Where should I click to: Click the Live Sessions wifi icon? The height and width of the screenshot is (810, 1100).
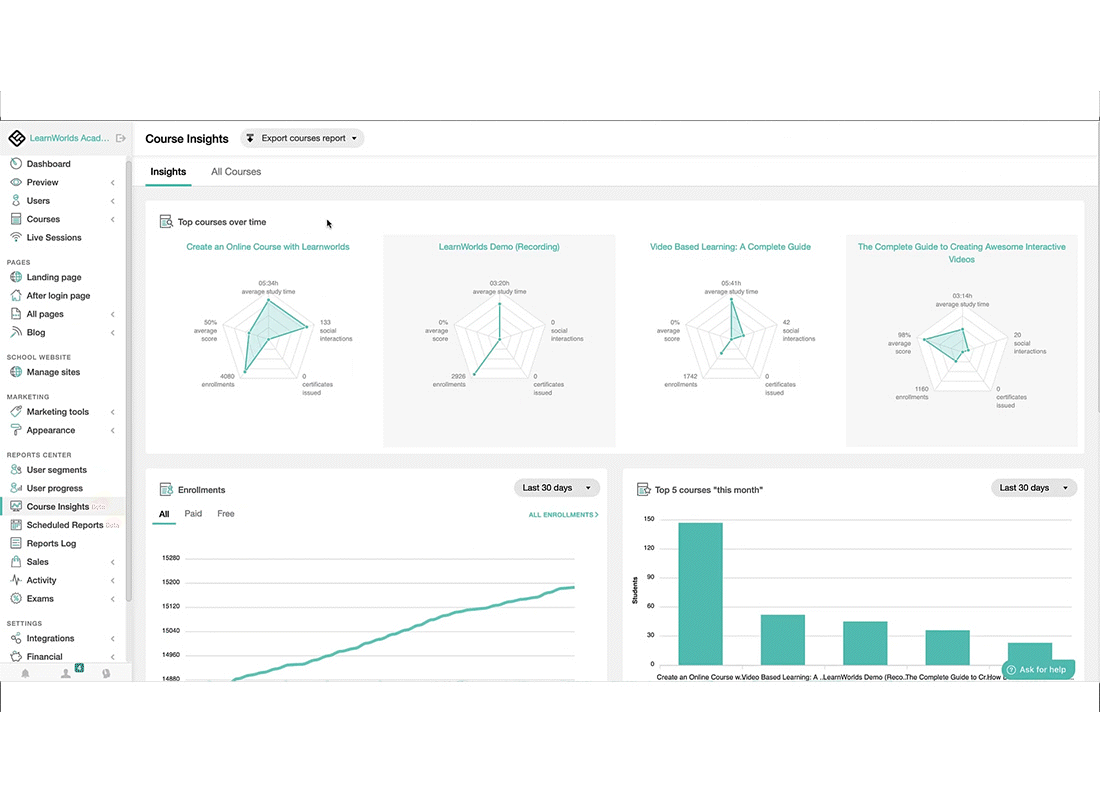coord(16,238)
